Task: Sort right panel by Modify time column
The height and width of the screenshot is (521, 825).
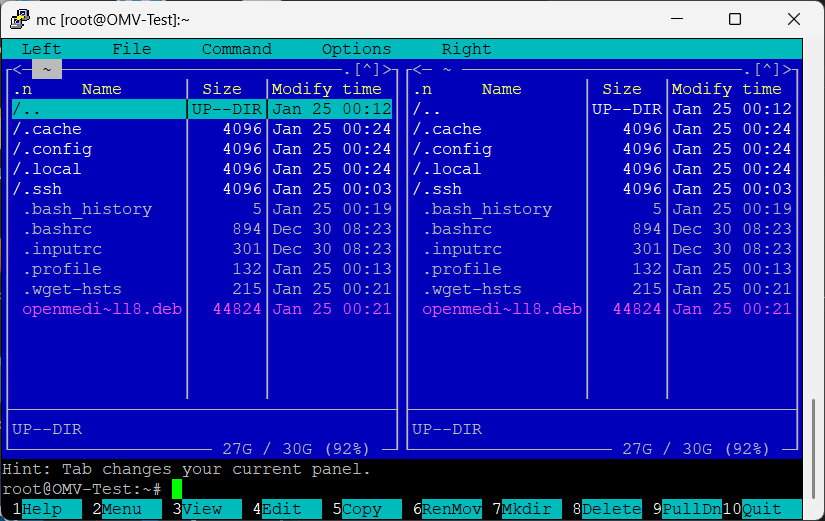Action: [727, 89]
